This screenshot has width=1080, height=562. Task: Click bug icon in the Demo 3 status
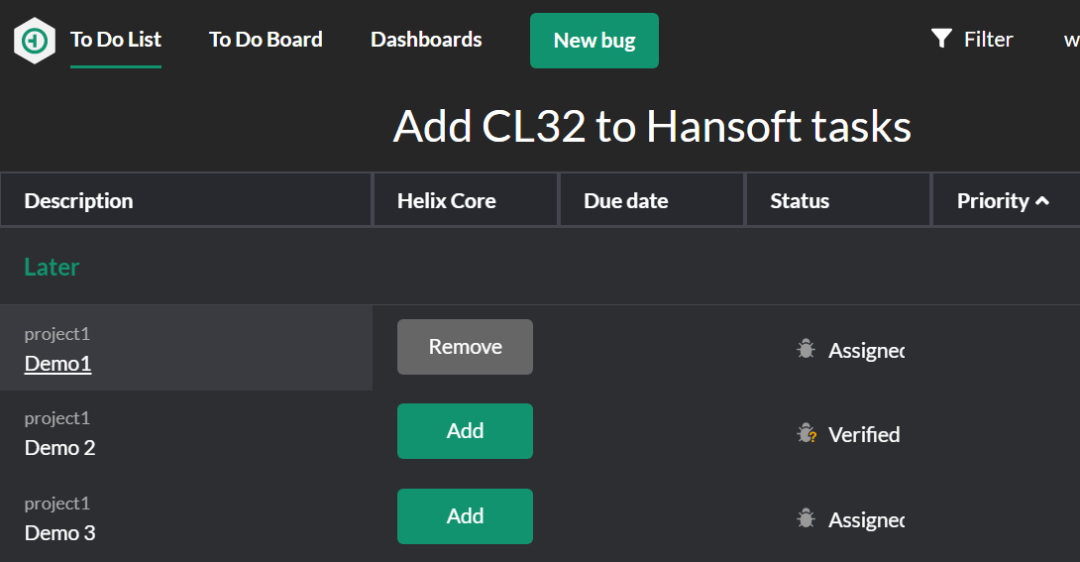click(806, 519)
